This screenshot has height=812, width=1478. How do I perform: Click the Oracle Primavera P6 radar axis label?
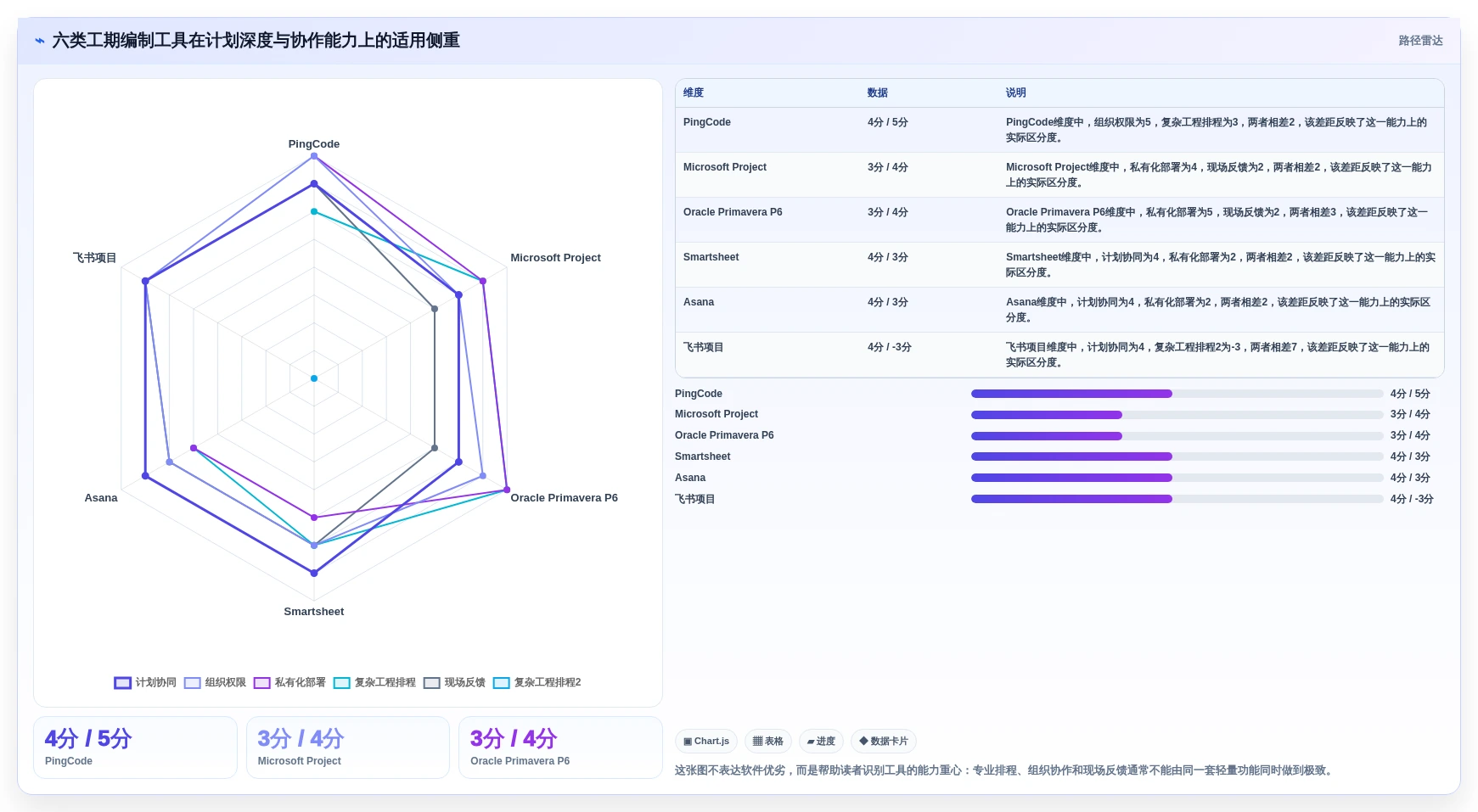click(x=564, y=498)
